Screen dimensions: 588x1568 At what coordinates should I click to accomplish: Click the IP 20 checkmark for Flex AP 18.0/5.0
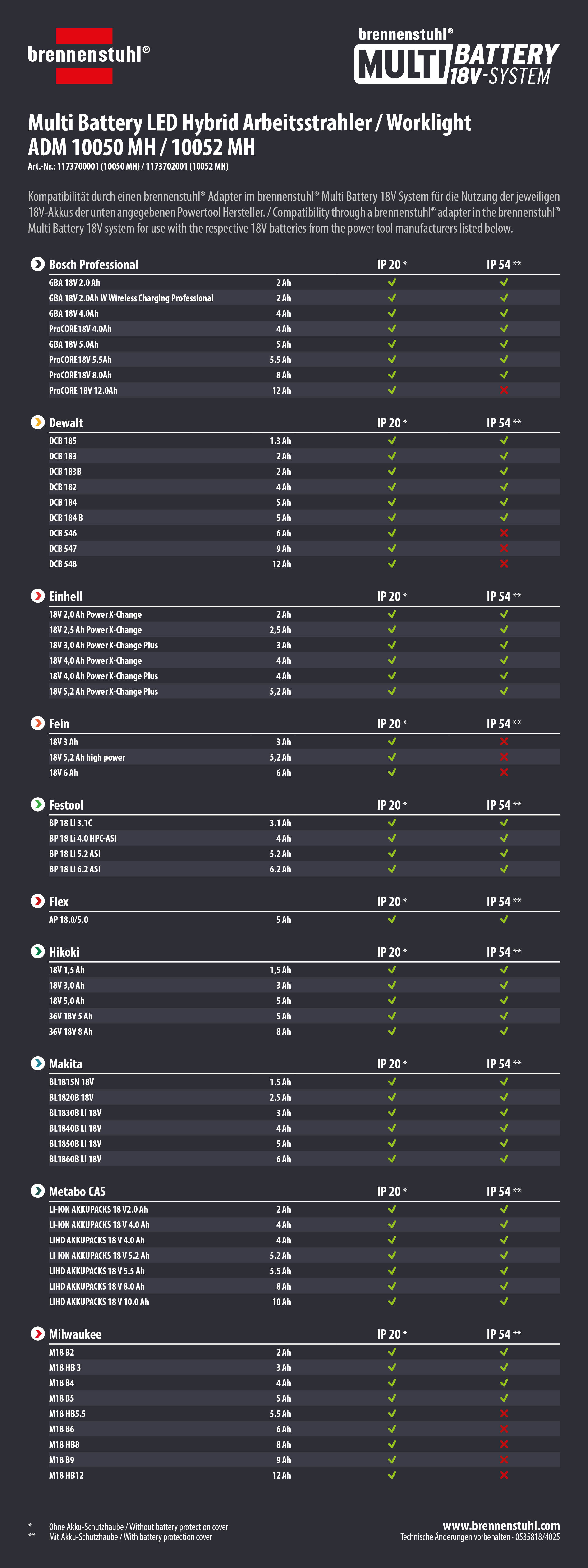click(x=392, y=919)
